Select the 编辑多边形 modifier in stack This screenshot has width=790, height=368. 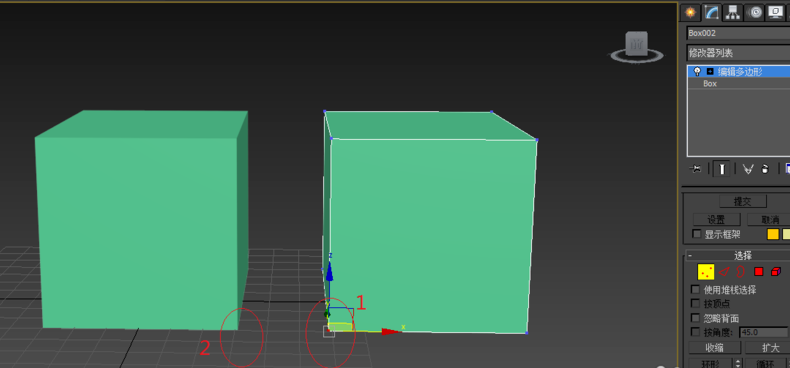pyautogui.click(x=739, y=72)
